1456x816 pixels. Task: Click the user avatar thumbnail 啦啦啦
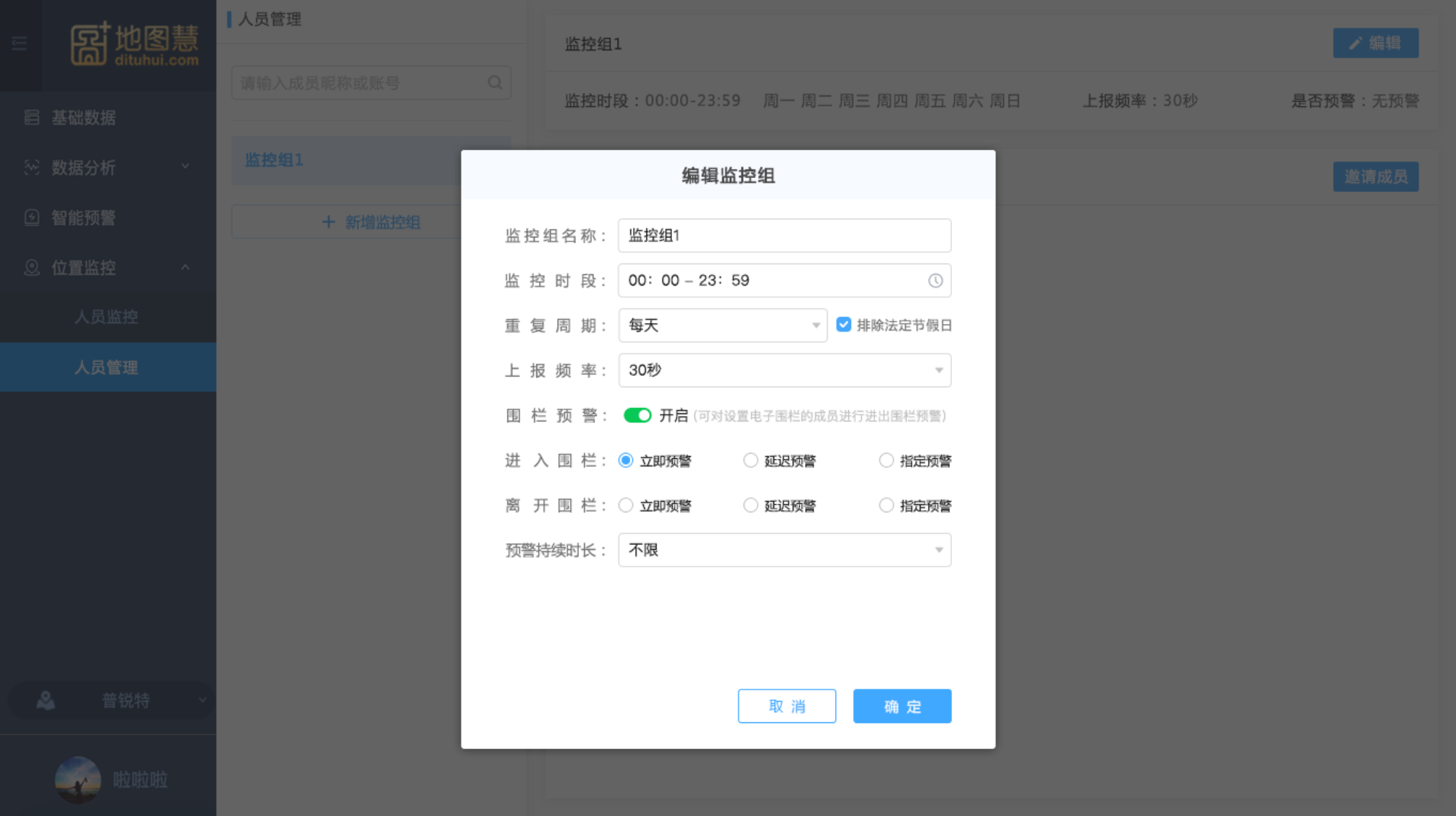click(78, 779)
